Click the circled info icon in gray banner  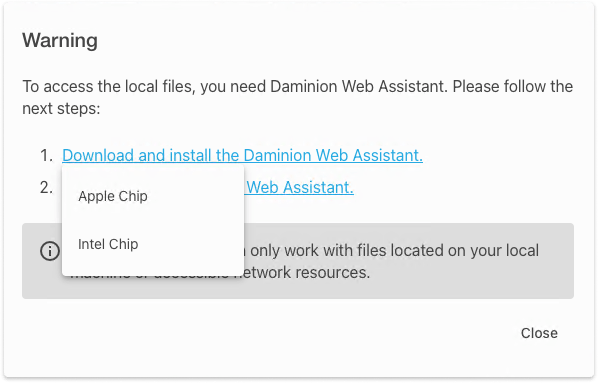pos(50,251)
